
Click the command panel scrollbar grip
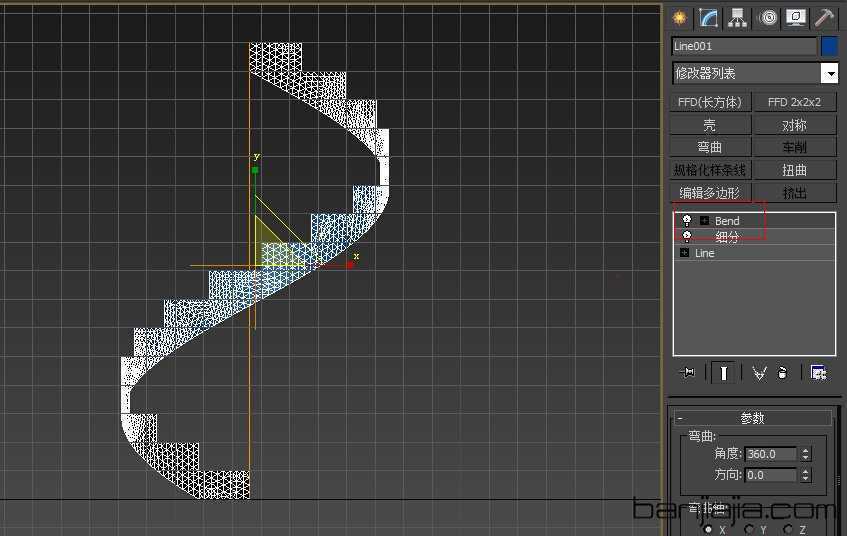(x=838, y=480)
